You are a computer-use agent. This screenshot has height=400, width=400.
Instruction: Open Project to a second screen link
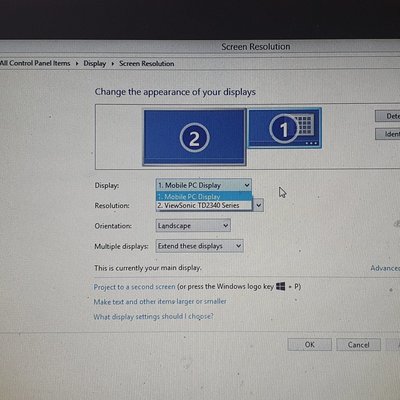coord(134,287)
